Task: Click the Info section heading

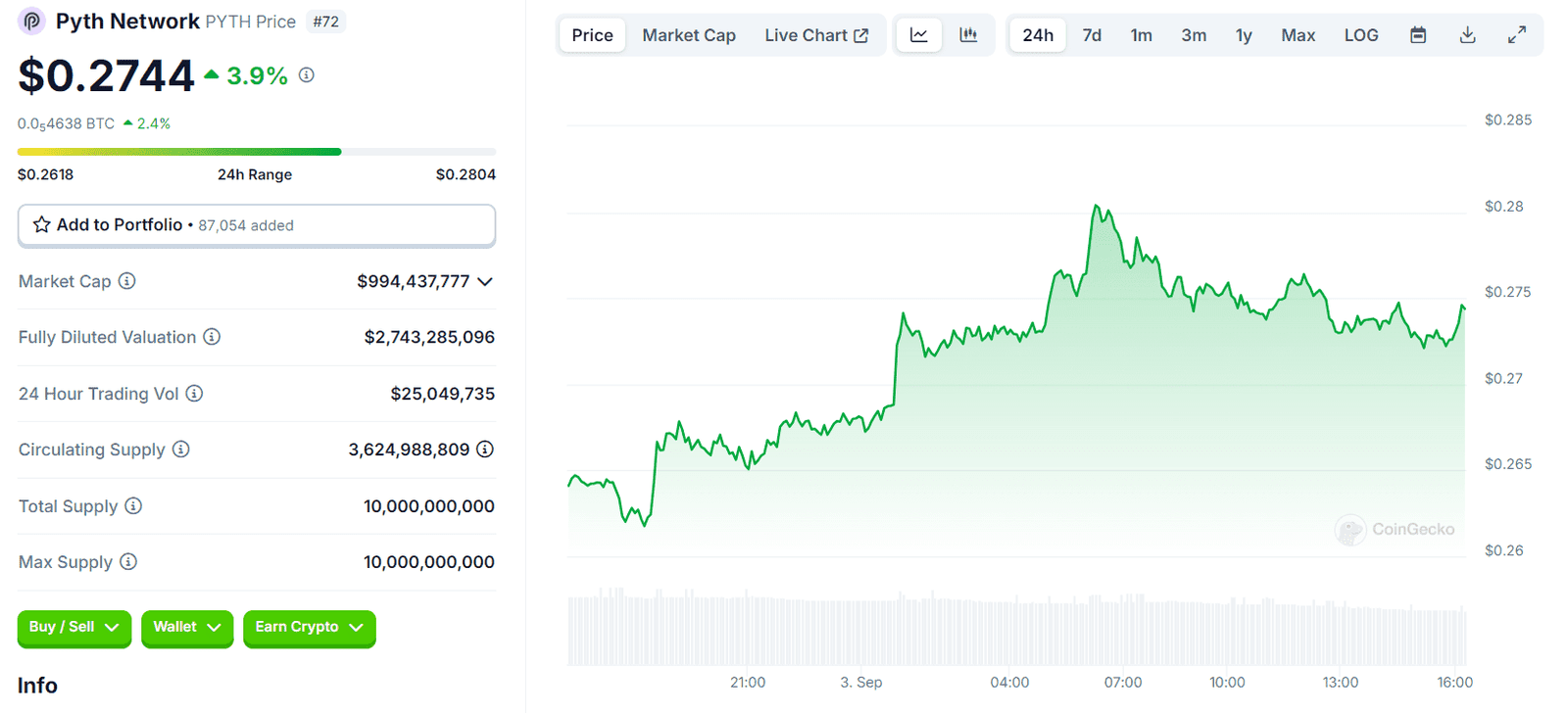Action: click(37, 686)
